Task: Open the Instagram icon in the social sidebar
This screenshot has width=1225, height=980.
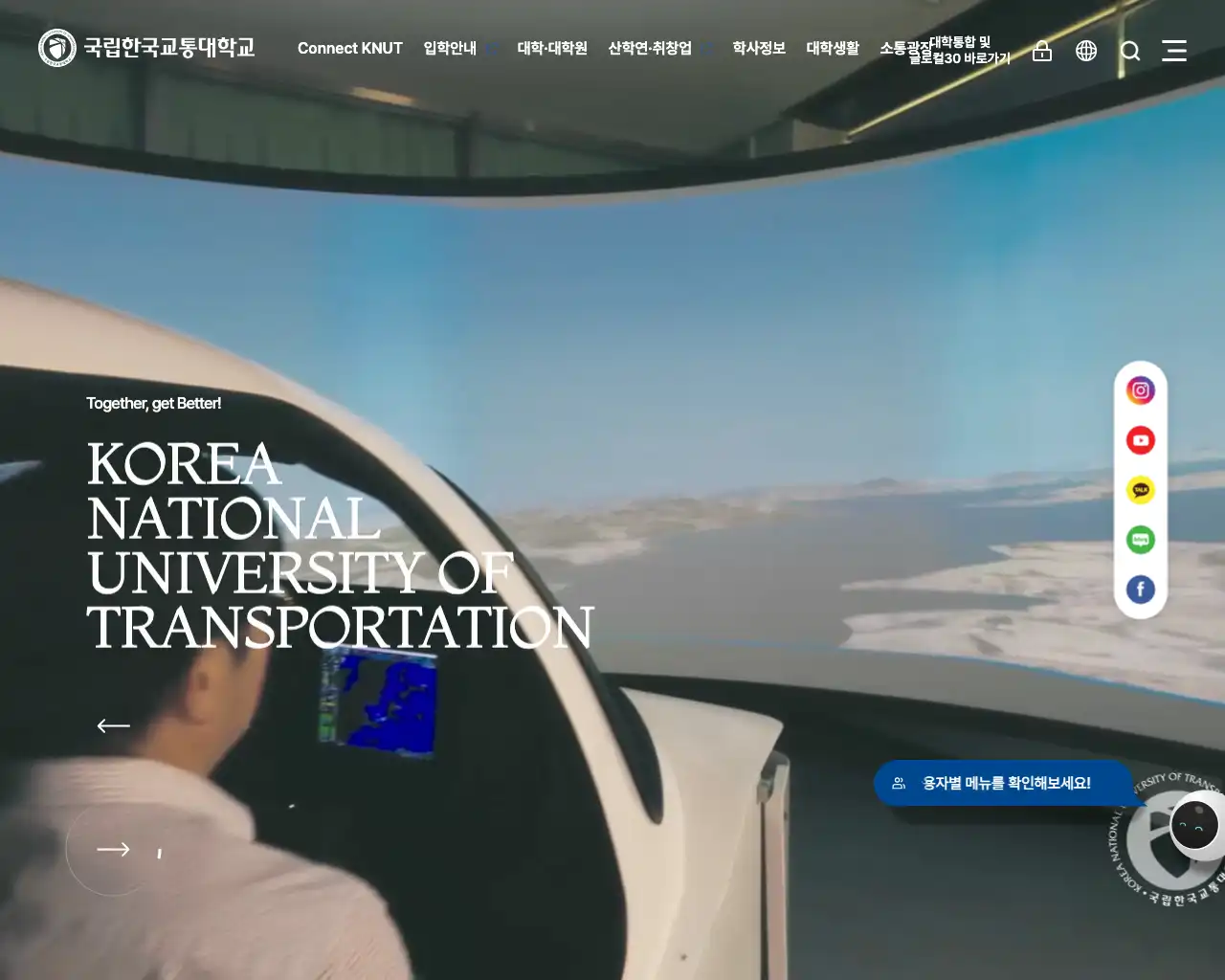Action: 1140,390
